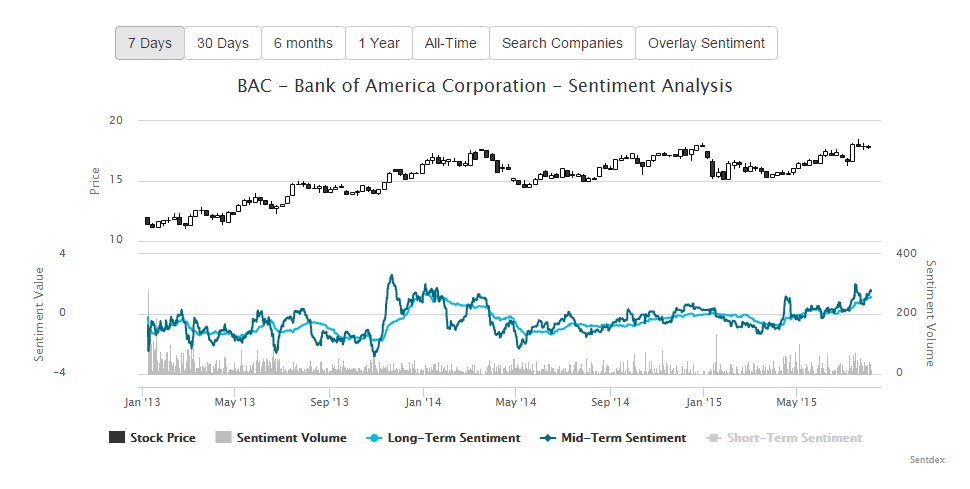Click the Stock Price legend icon
The image size is (970, 489).
[x=116, y=437]
